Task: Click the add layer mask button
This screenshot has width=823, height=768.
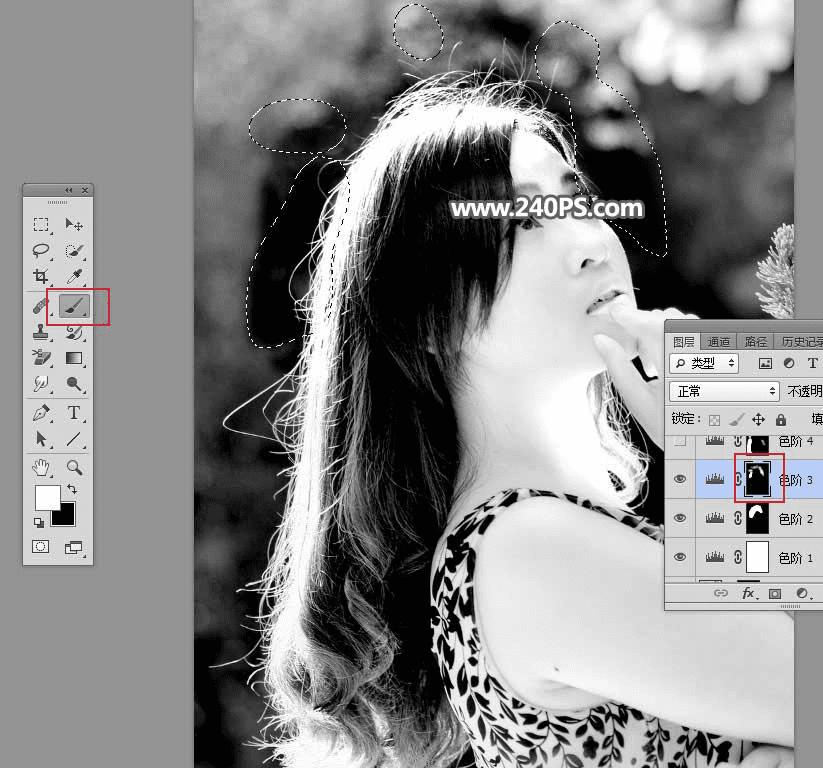Action: tap(775, 594)
